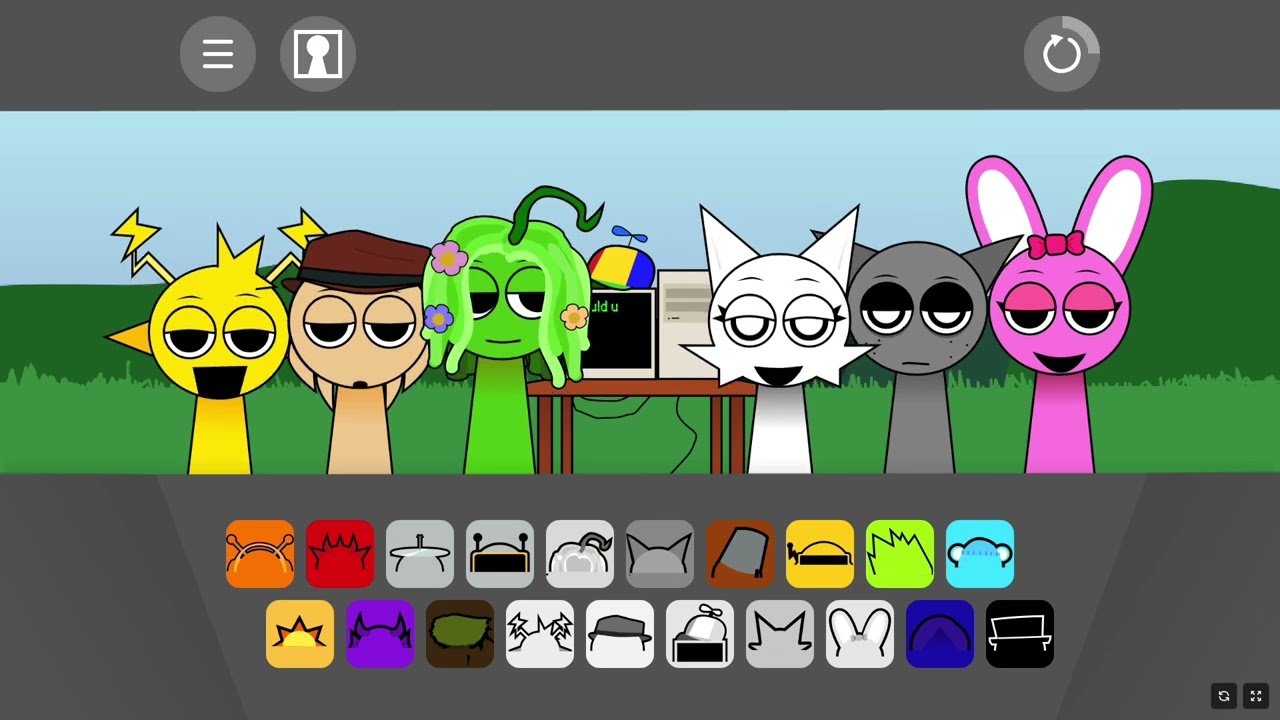Image resolution: width=1280 pixels, height=720 pixels.
Task: Click the circular reset arrow button
Action: 1062,54
